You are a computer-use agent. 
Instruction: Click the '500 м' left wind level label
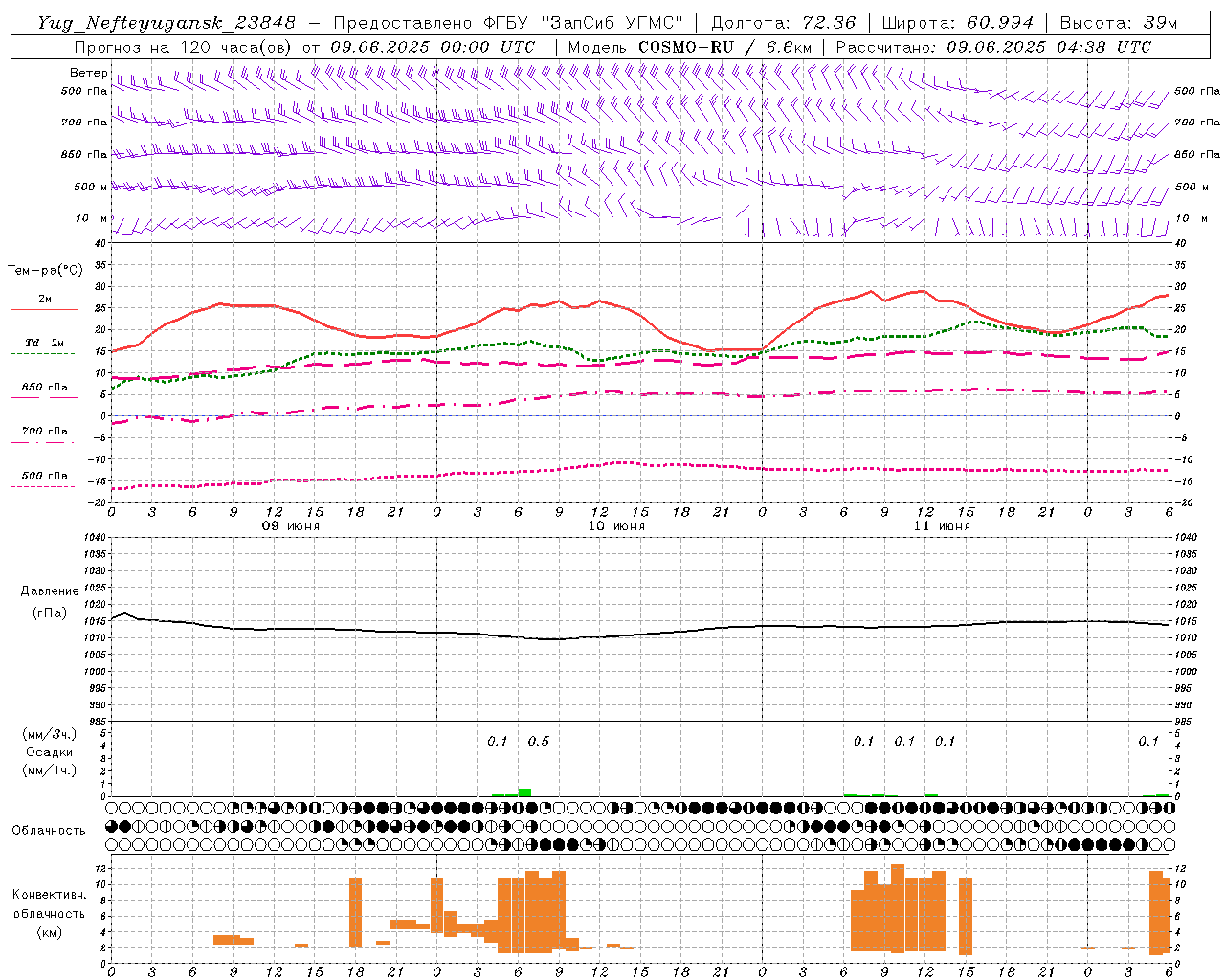(x=91, y=187)
